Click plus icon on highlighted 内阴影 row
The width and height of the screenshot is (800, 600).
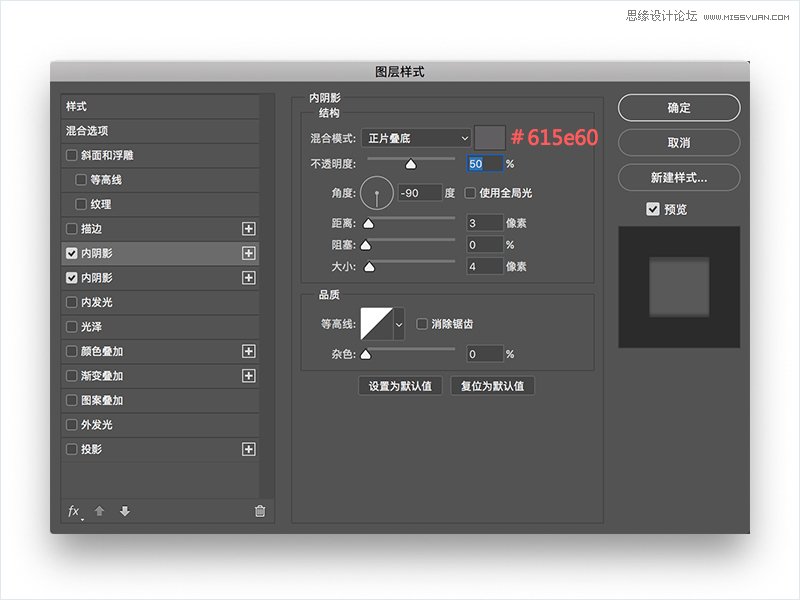248,253
